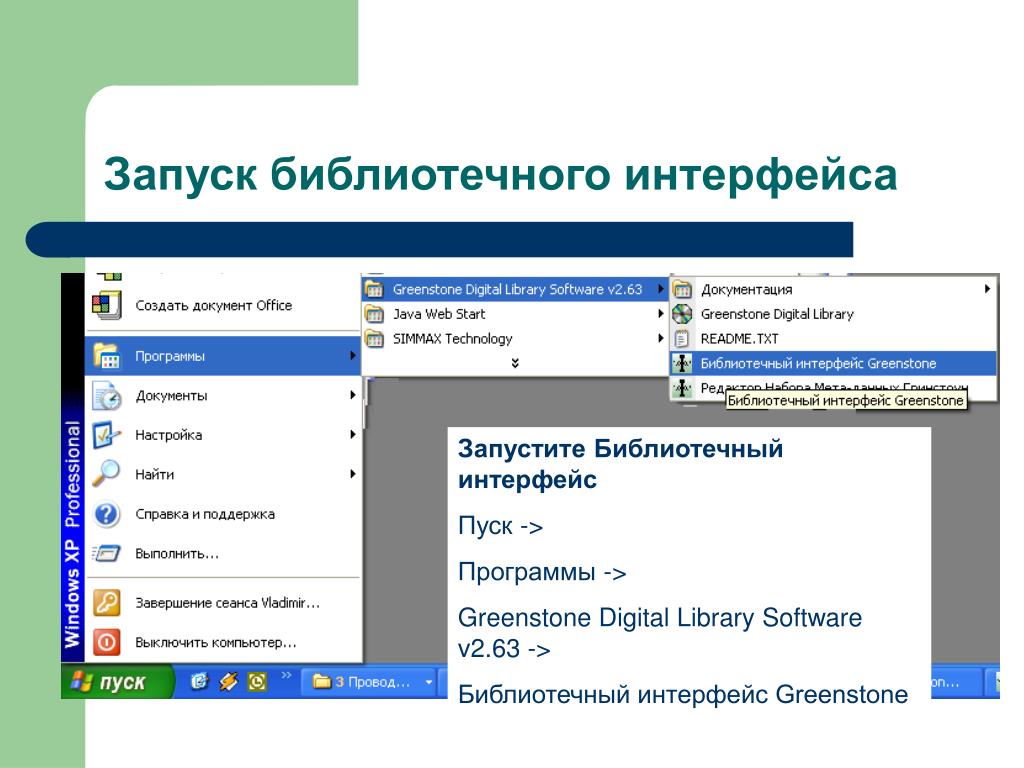Expand arrow next to Найти
1024x768 pixels.
pos(353,474)
